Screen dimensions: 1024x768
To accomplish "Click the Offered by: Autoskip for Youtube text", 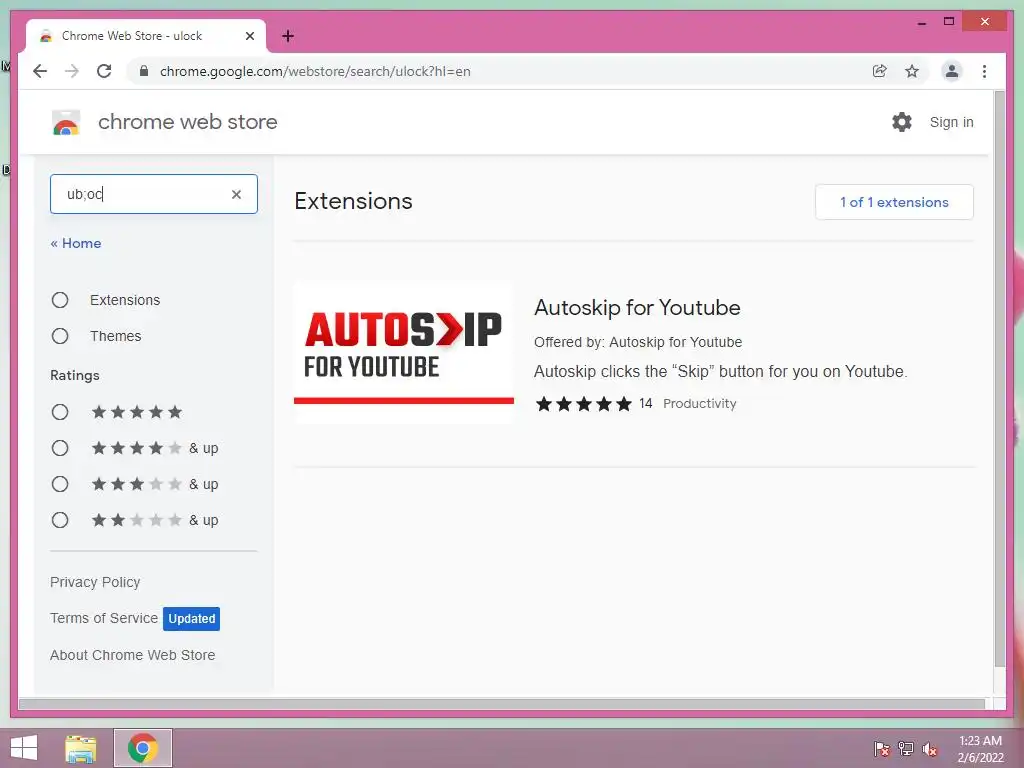I will coord(638,342).
